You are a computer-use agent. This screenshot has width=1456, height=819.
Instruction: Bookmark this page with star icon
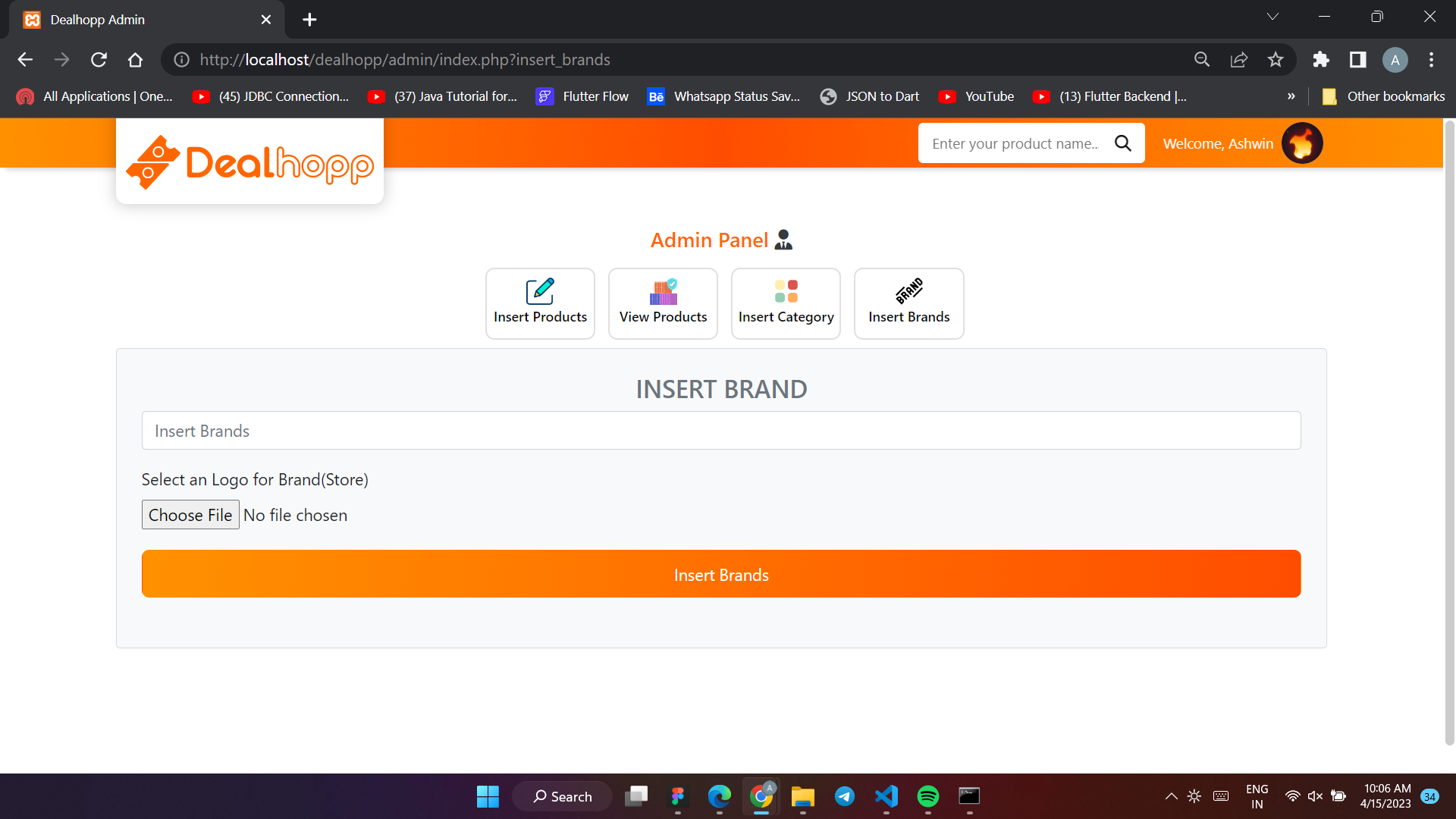[x=1276, y=60]
